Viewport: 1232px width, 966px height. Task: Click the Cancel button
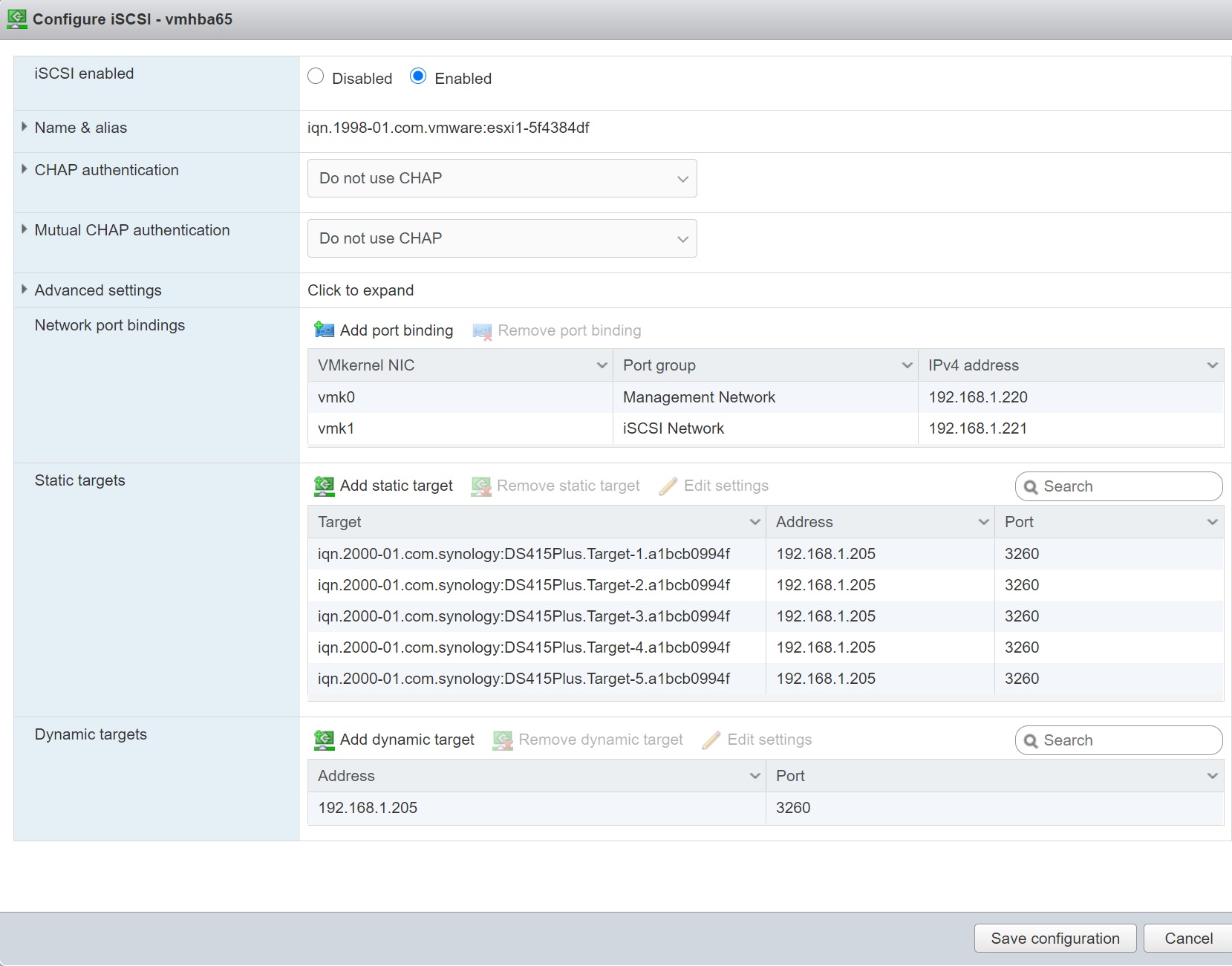[1188, 939]
